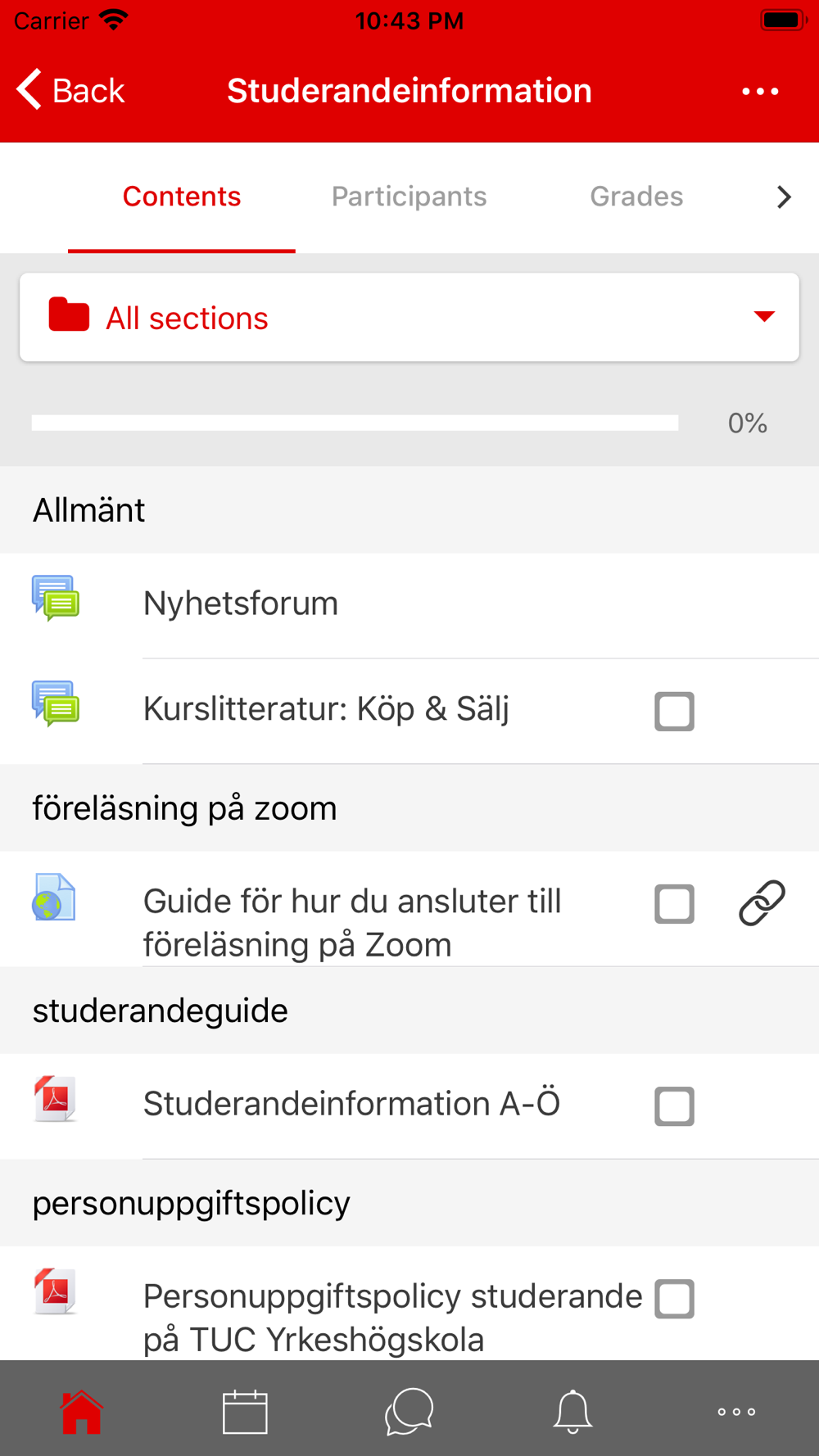Open notifications bell icon
Viewport: 819px width, 1456px height.
coord(572,1411)
